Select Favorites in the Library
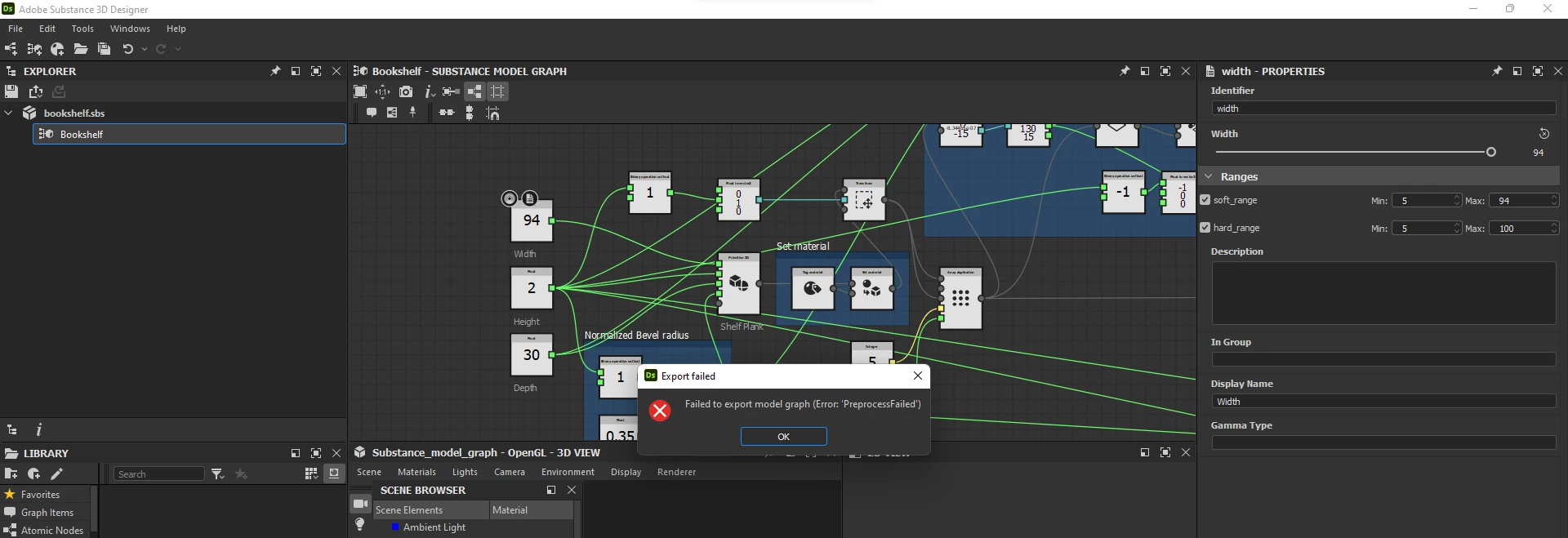 40,495
